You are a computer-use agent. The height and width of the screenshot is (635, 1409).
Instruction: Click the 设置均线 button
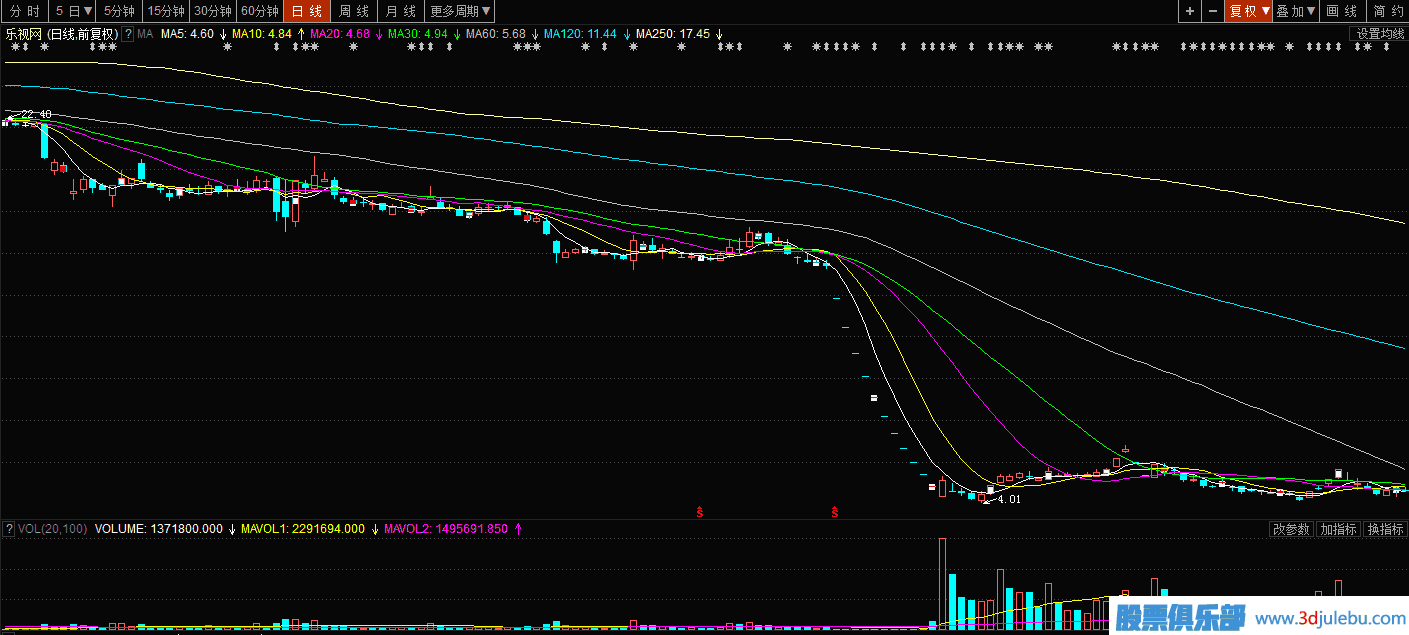pyautogui.click(x=1379, y=34)
